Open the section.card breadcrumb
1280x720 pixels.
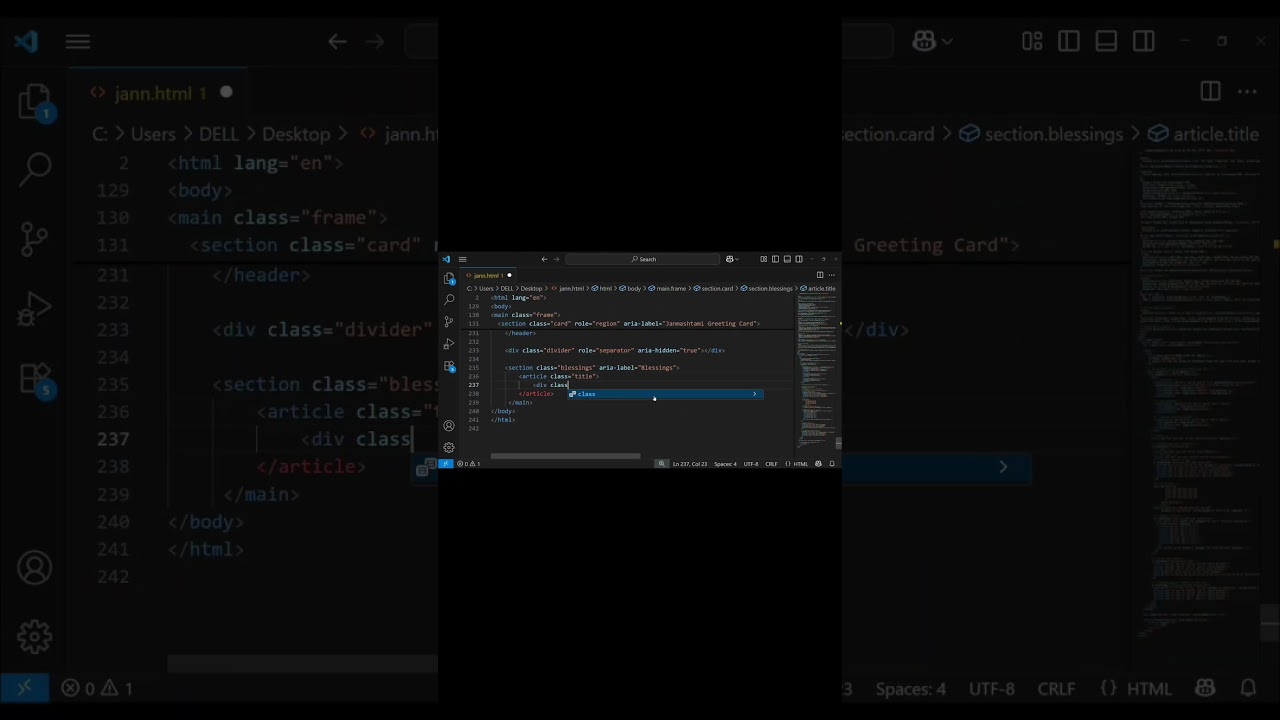click(712, 288)
